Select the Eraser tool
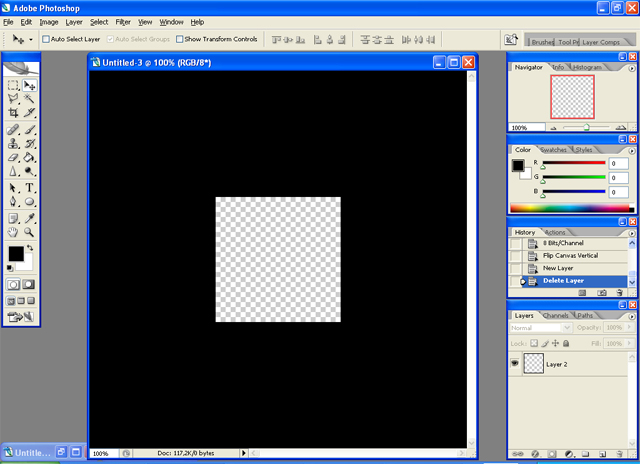 (x=13, y=158)
